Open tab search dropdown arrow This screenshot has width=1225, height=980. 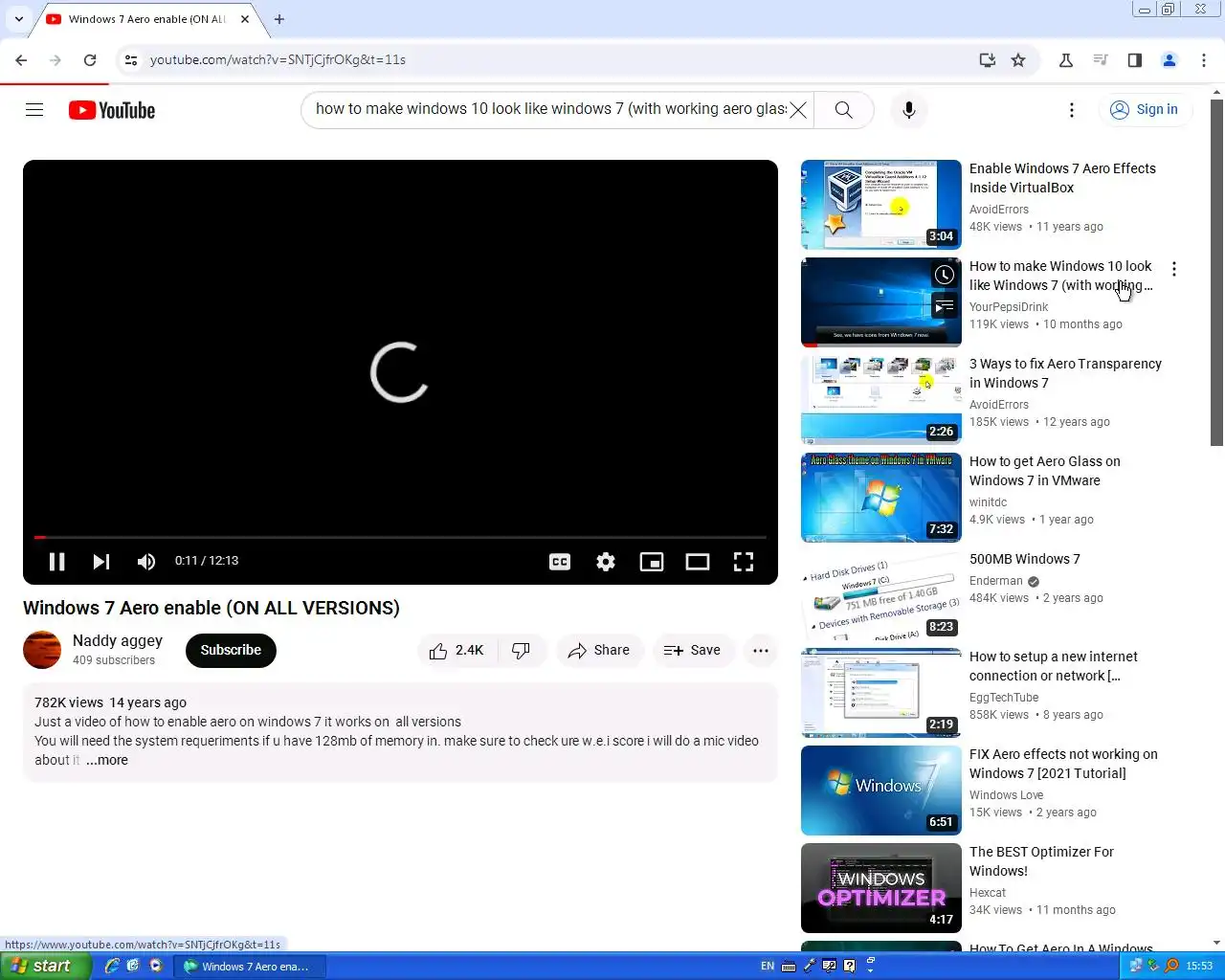[x=18, y=18]
